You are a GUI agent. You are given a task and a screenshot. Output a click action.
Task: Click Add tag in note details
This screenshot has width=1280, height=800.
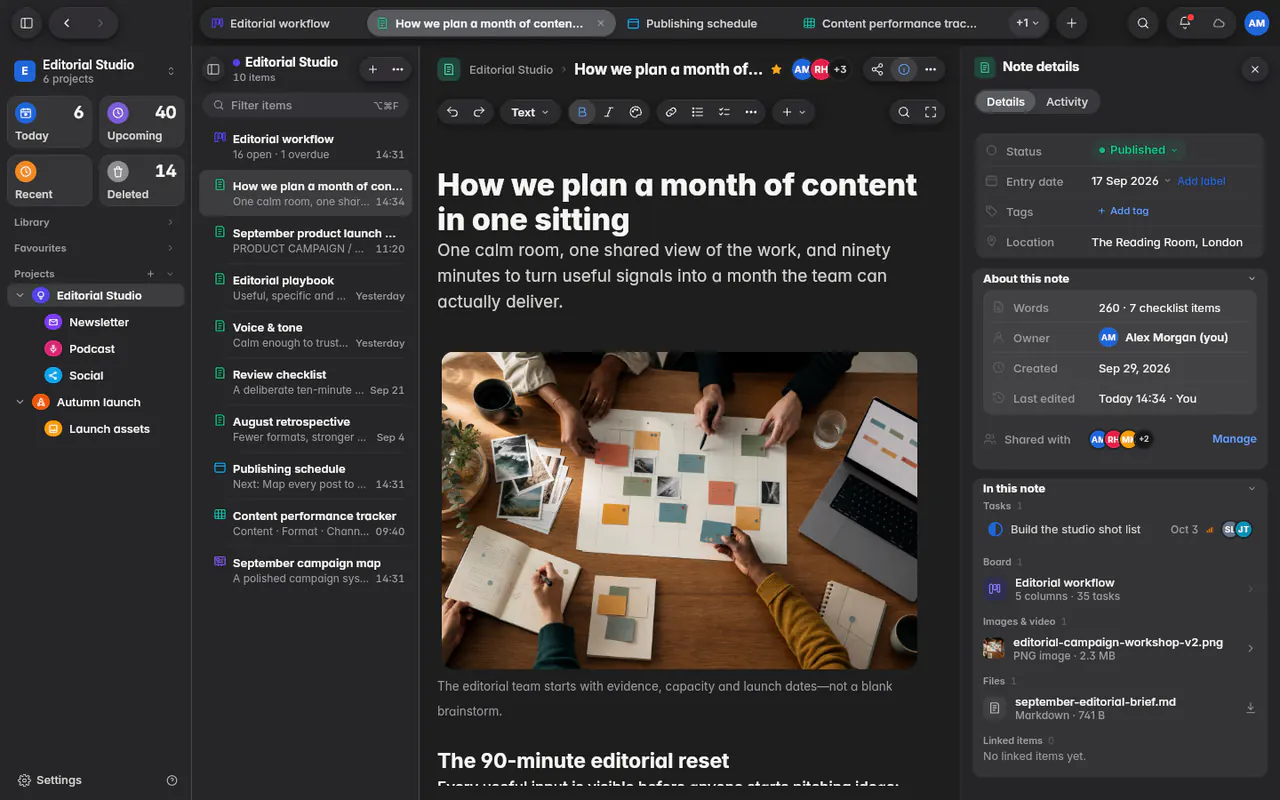[1123, 211]
